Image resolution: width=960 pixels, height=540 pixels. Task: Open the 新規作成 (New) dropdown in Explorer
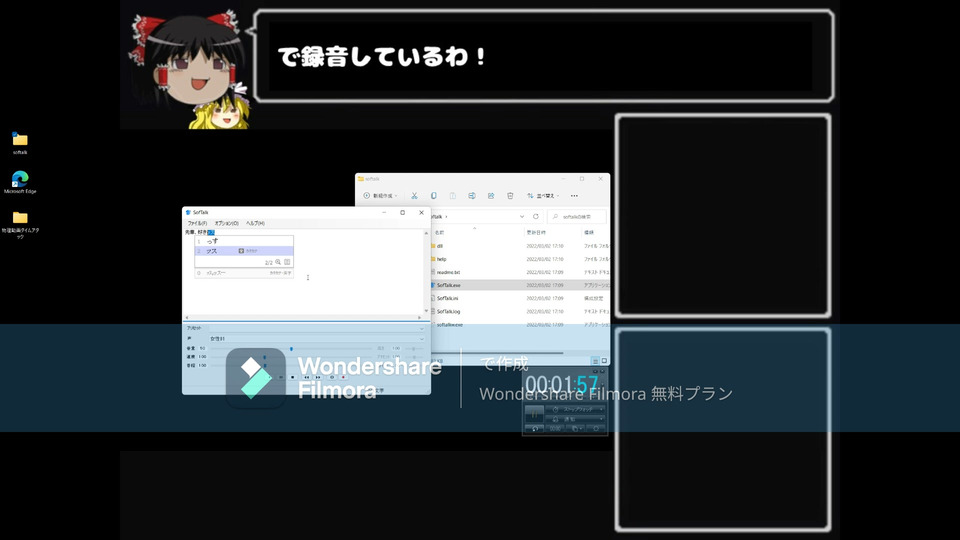[380, 196]
